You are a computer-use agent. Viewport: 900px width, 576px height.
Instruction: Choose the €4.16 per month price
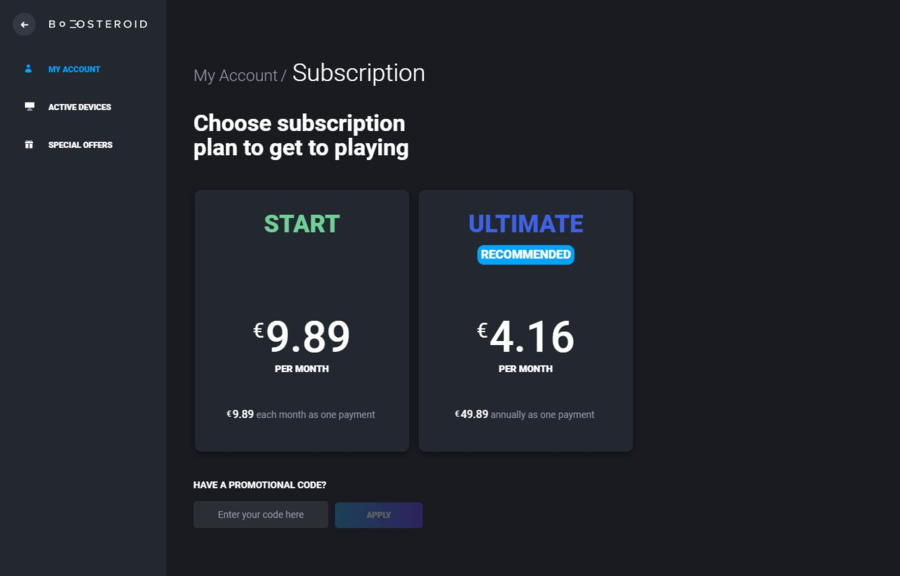tap(526, 338)
